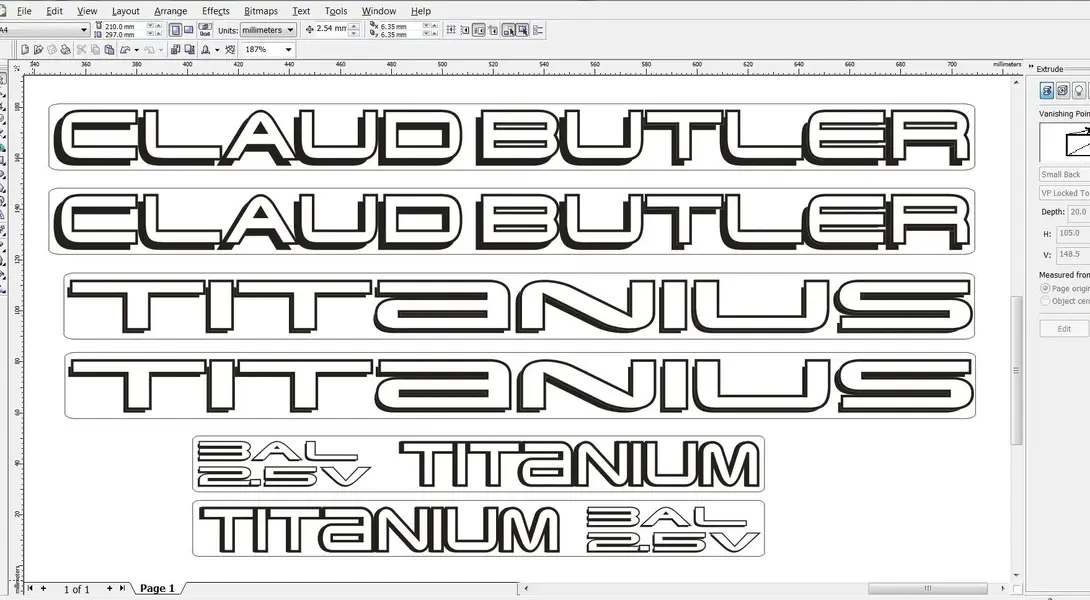
Task: Select the Extrude light tab icon
Action: (x=1079, y=90)
